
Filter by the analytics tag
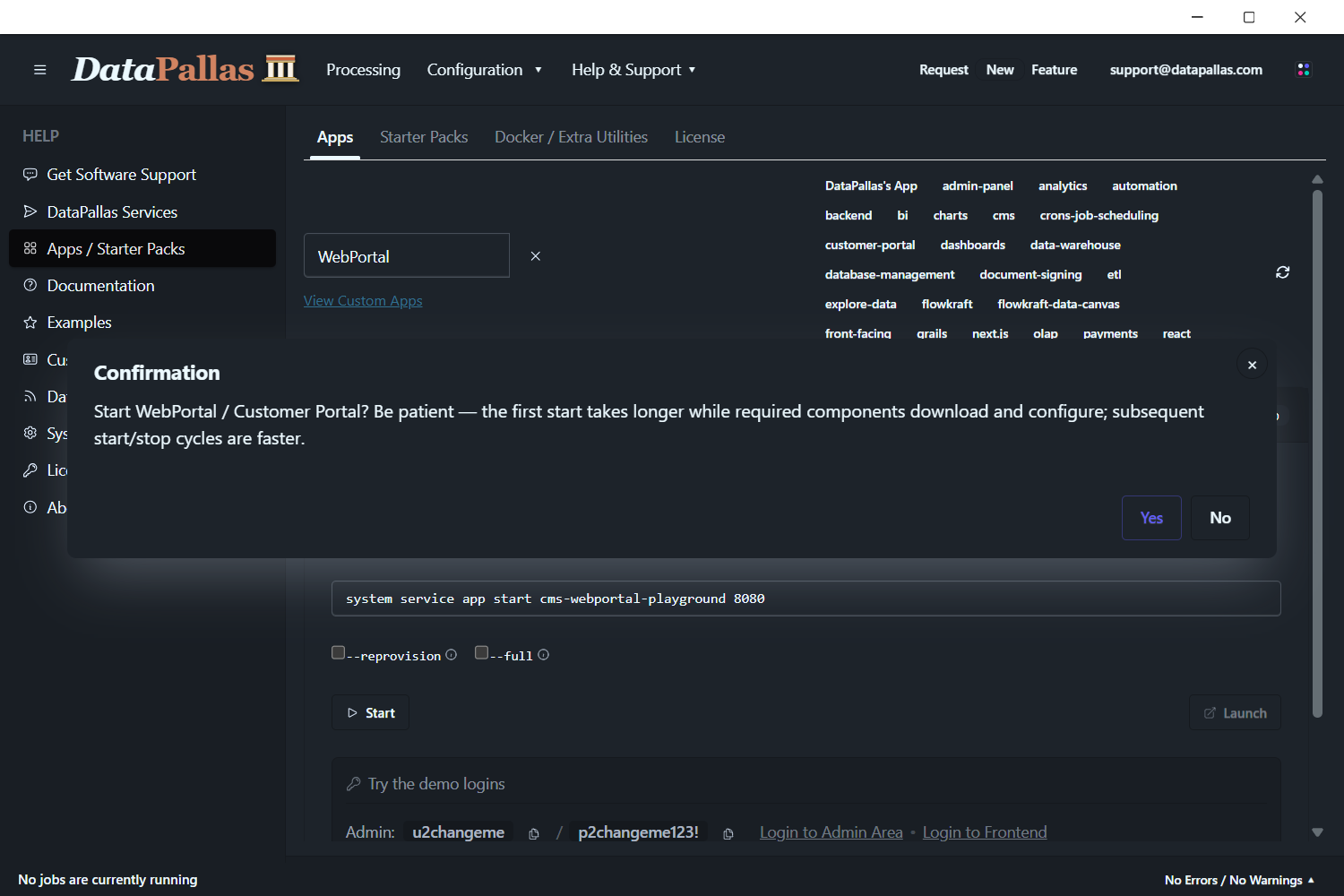(1063, 185)
